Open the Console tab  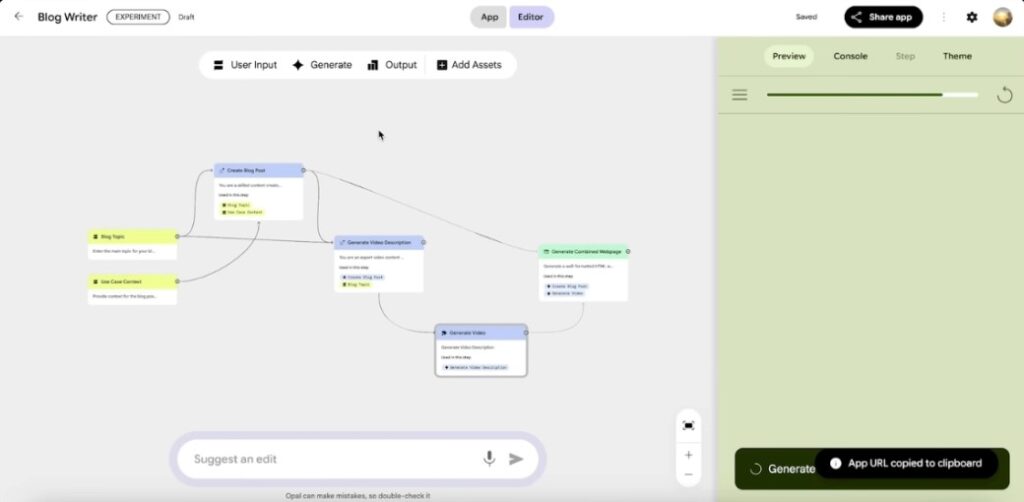click(x=850, y=56)
